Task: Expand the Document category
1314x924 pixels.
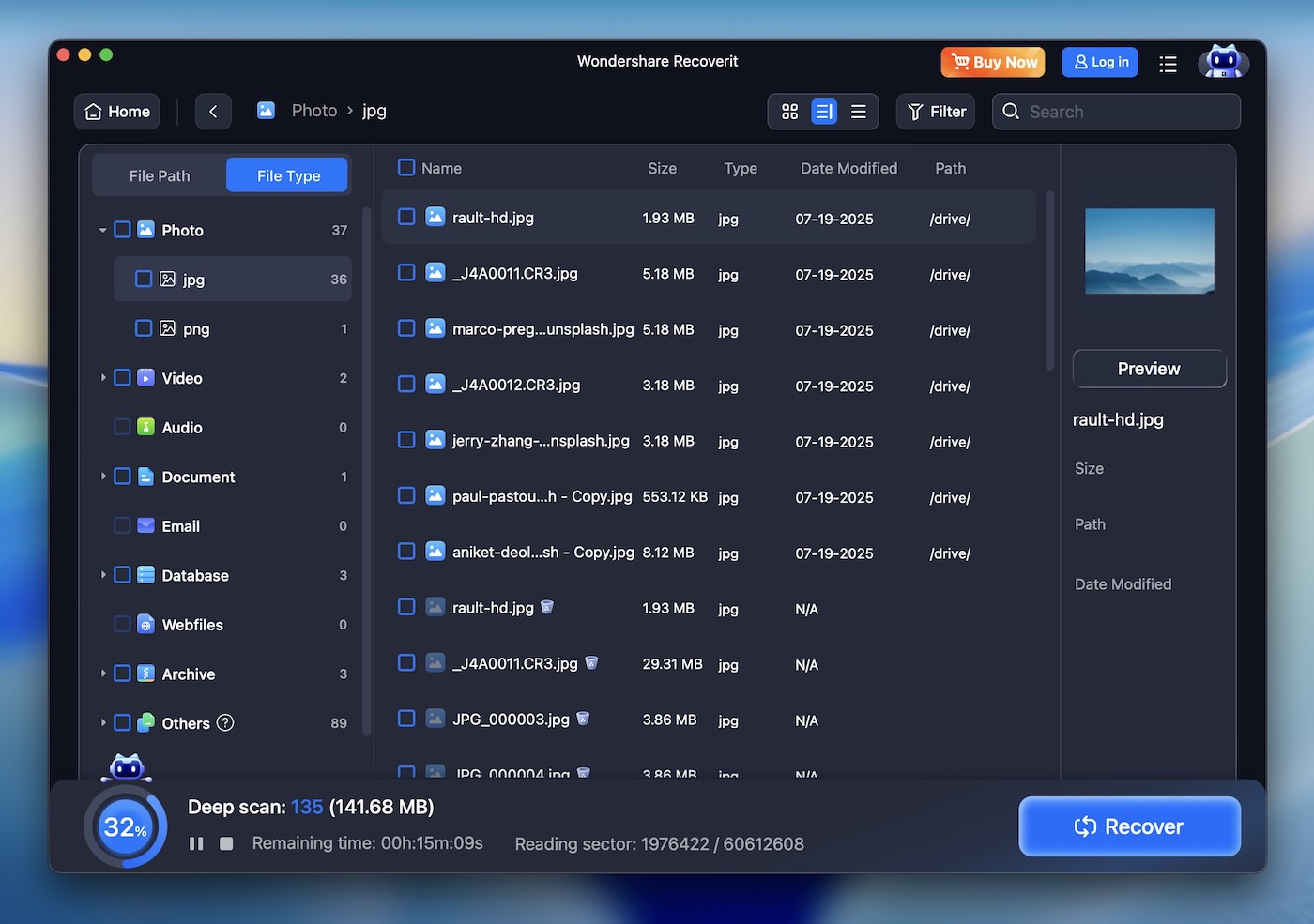Action: [x=102, y=477]
